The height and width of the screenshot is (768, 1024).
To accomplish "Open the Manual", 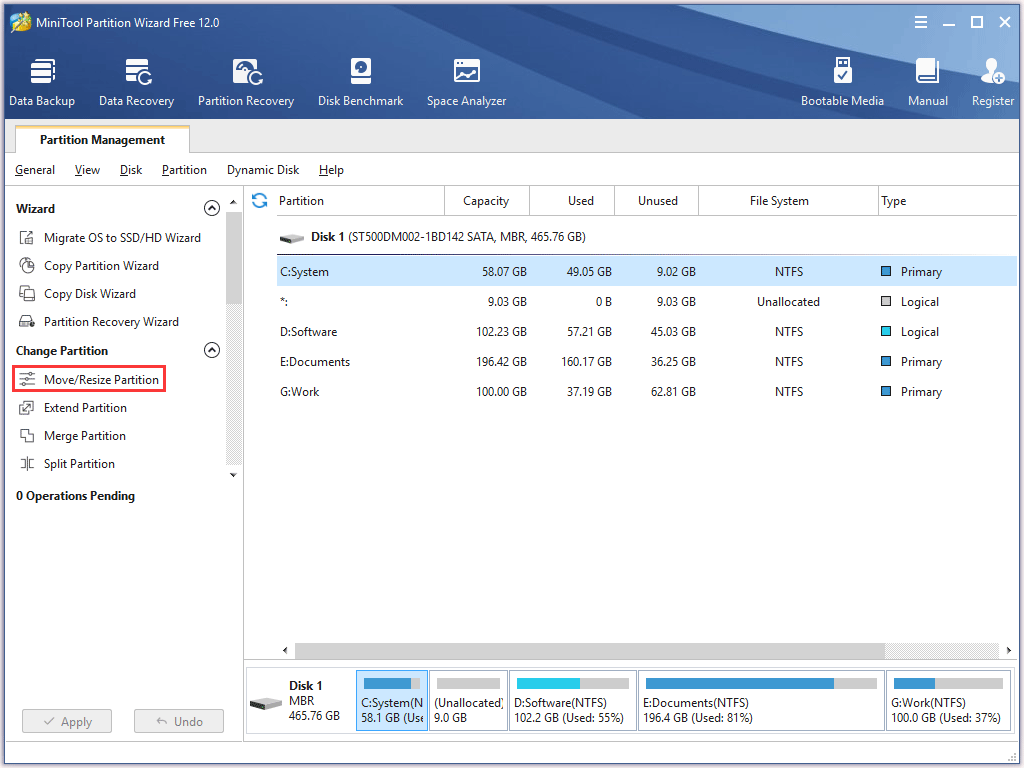I will [928, 82].
